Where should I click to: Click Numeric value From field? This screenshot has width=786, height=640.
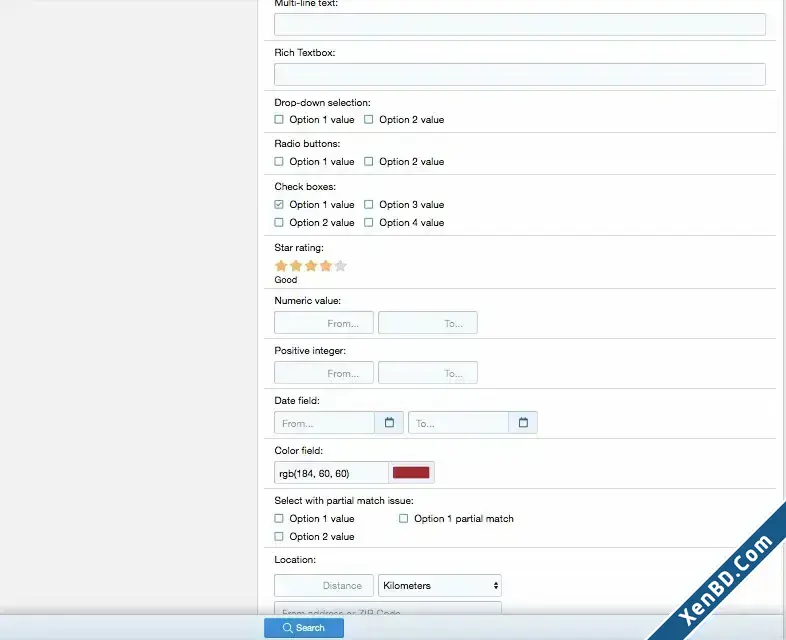324,323
